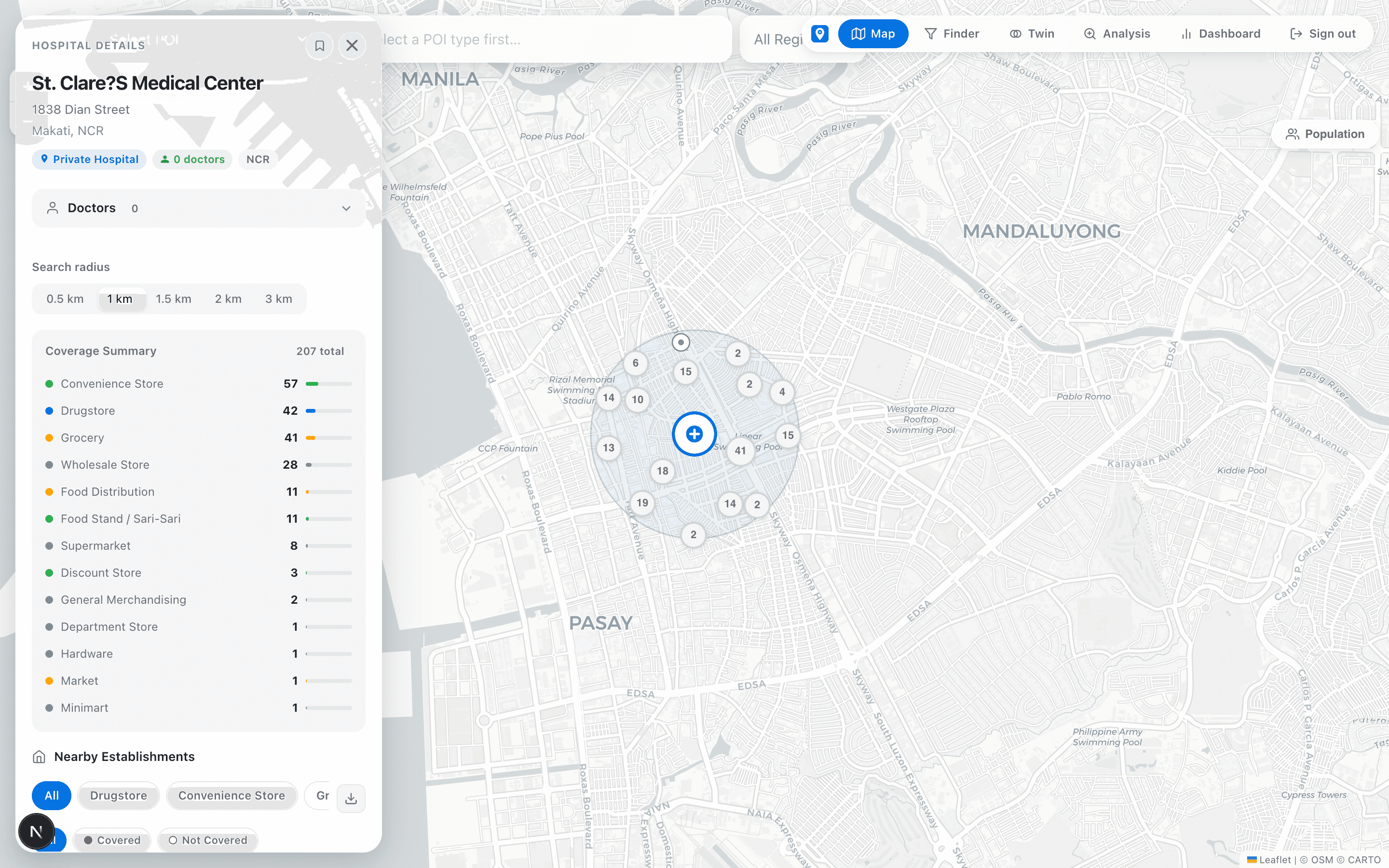The image size is (1389, 868).
Task: Click the Food Distribution coverage row
Action: pos(199,492)
